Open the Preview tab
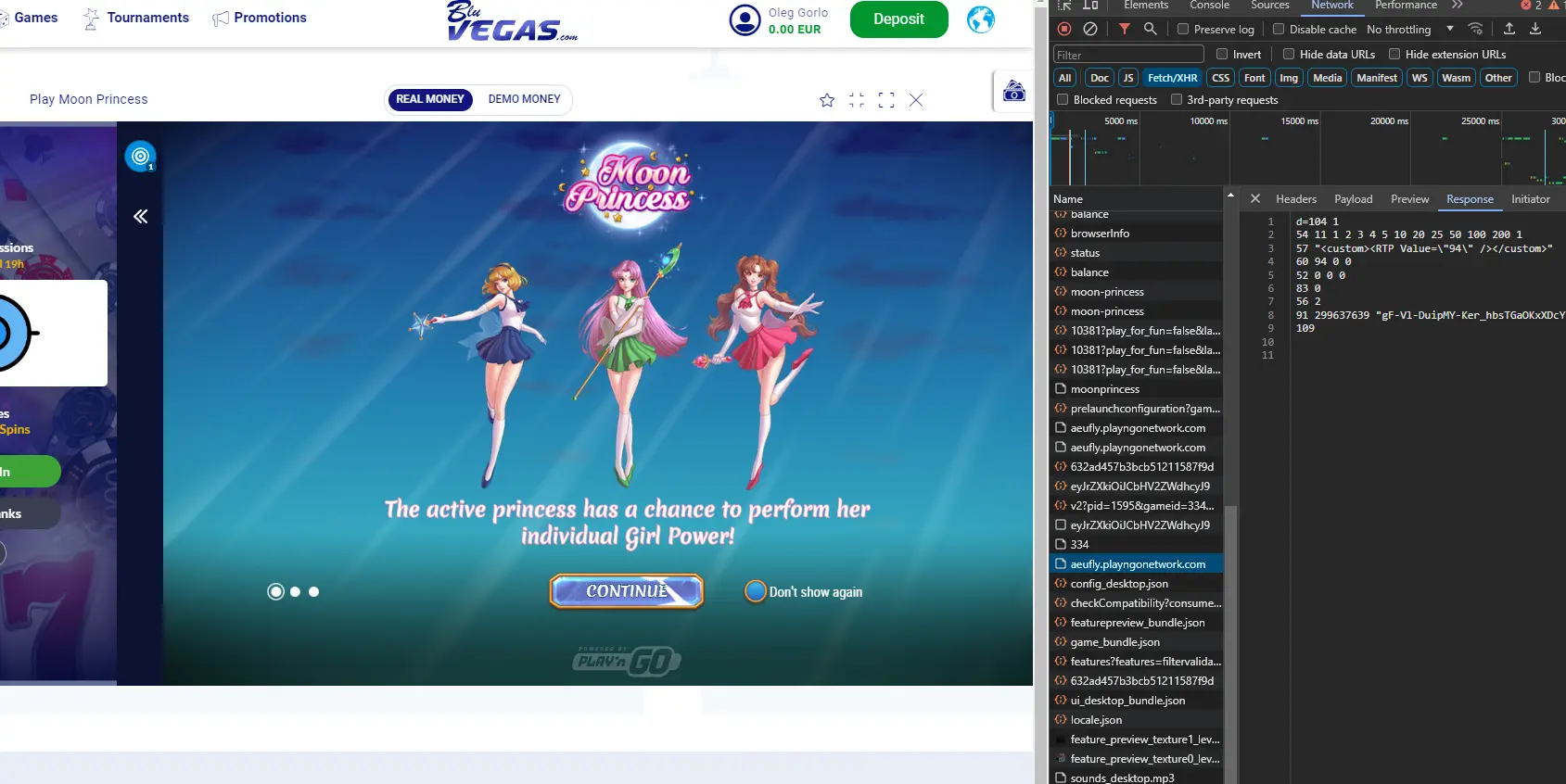 point(1410,199)
